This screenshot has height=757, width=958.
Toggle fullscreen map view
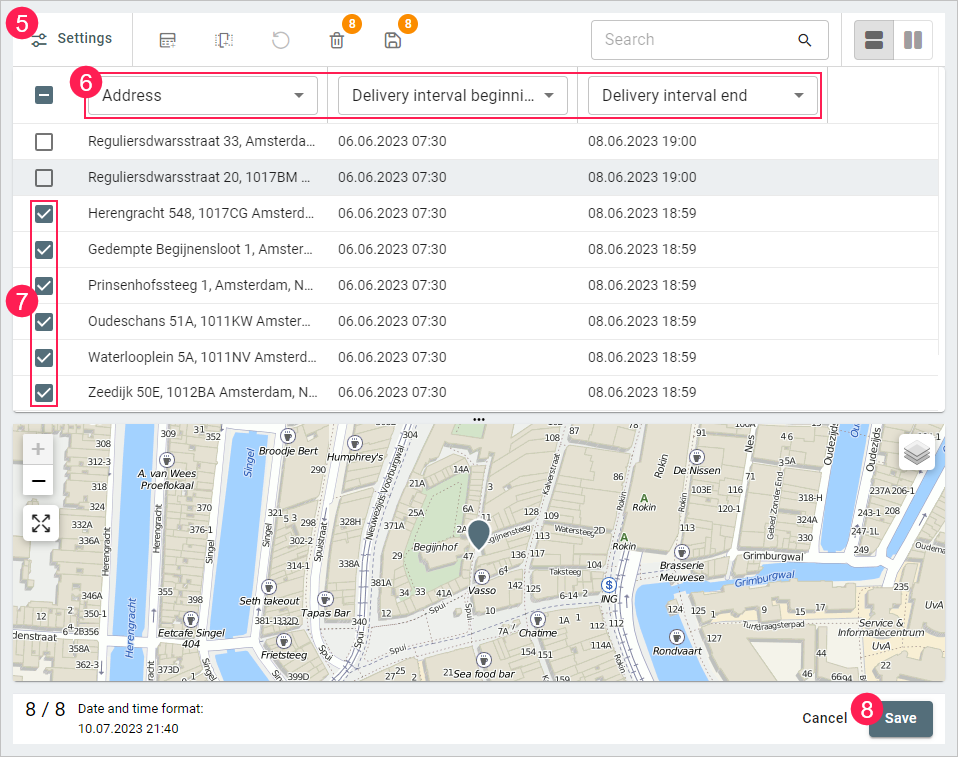click(40, 523)
